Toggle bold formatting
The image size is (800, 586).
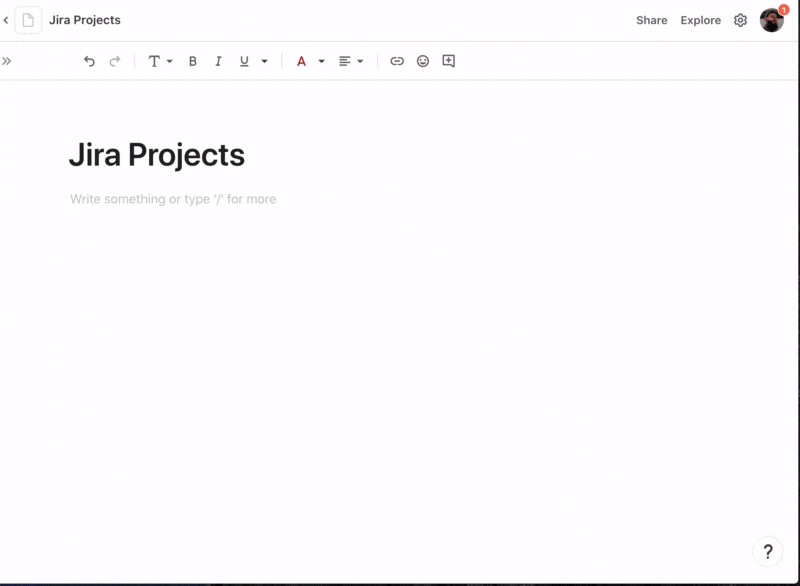tap(192, 61)
